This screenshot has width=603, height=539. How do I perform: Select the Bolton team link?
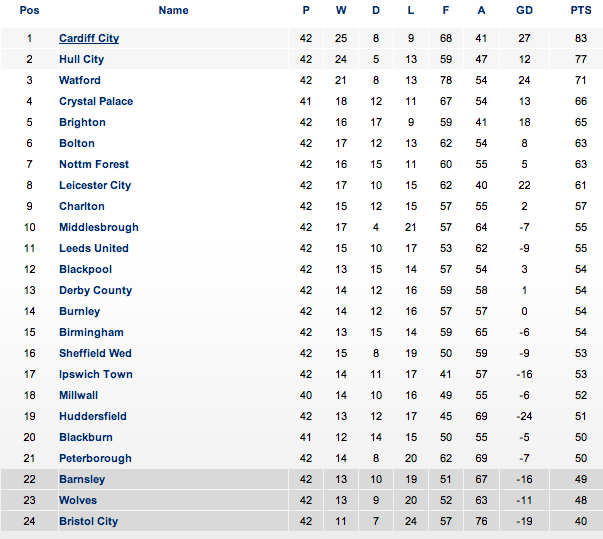77,143
